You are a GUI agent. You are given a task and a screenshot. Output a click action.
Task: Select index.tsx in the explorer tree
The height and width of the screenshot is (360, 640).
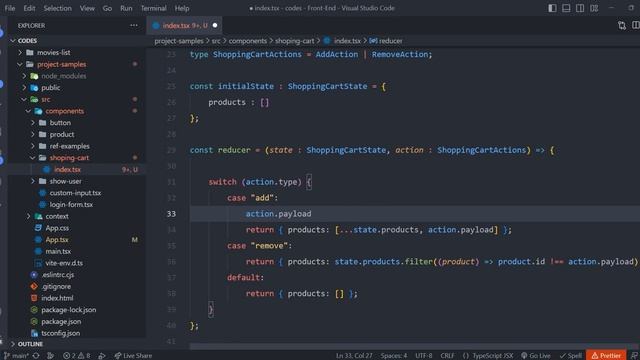pyautogui.click(x=77, y=169)
